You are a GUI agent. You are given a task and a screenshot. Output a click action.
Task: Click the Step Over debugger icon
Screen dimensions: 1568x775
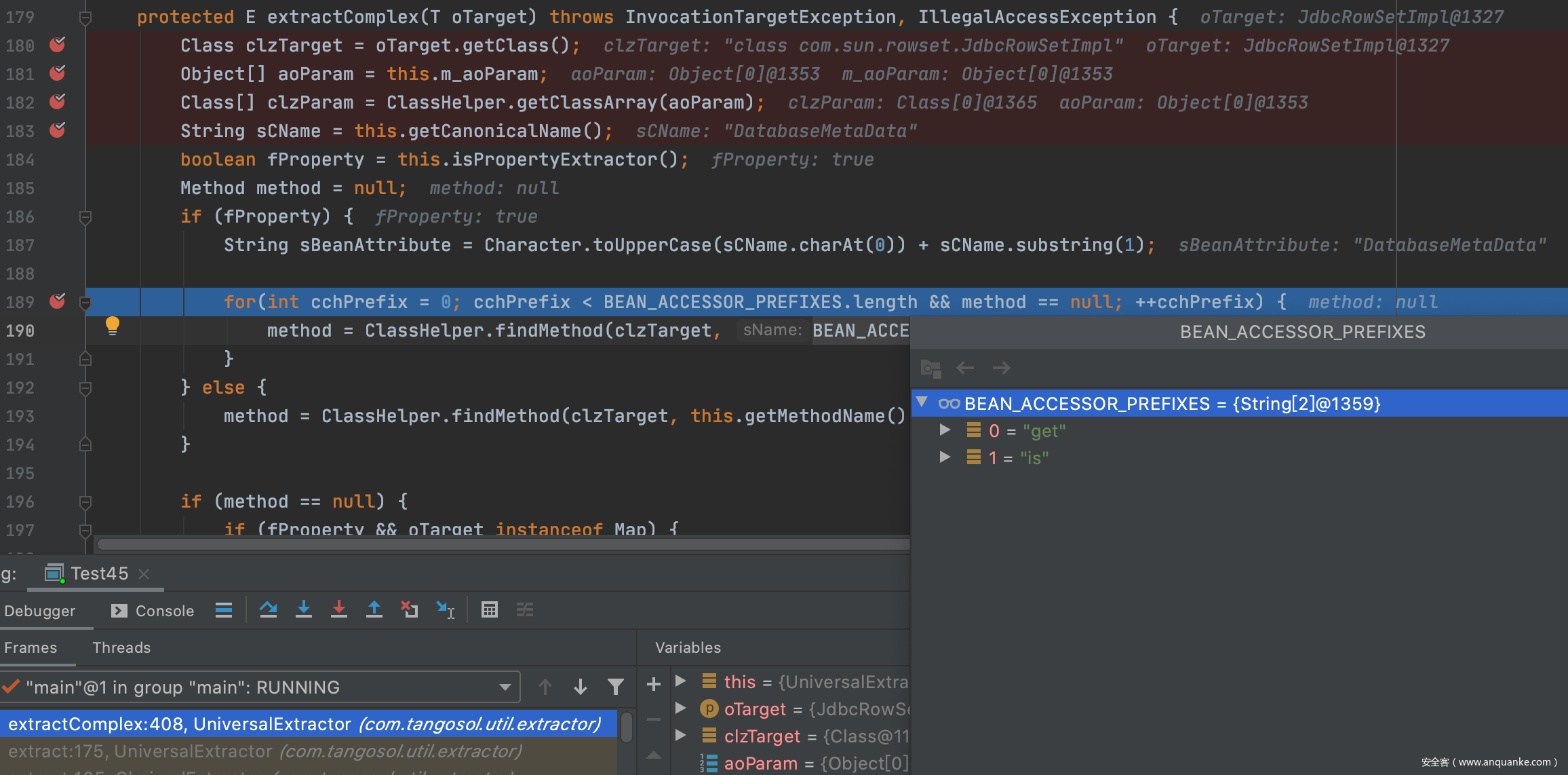pos(268,610)
